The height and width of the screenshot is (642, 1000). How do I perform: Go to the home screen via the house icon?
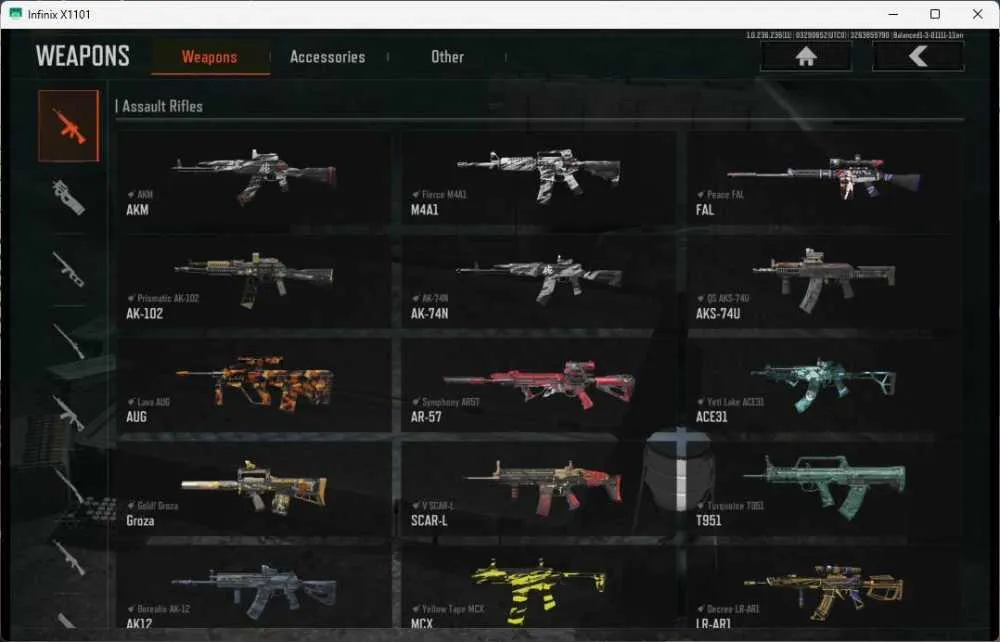806,57
